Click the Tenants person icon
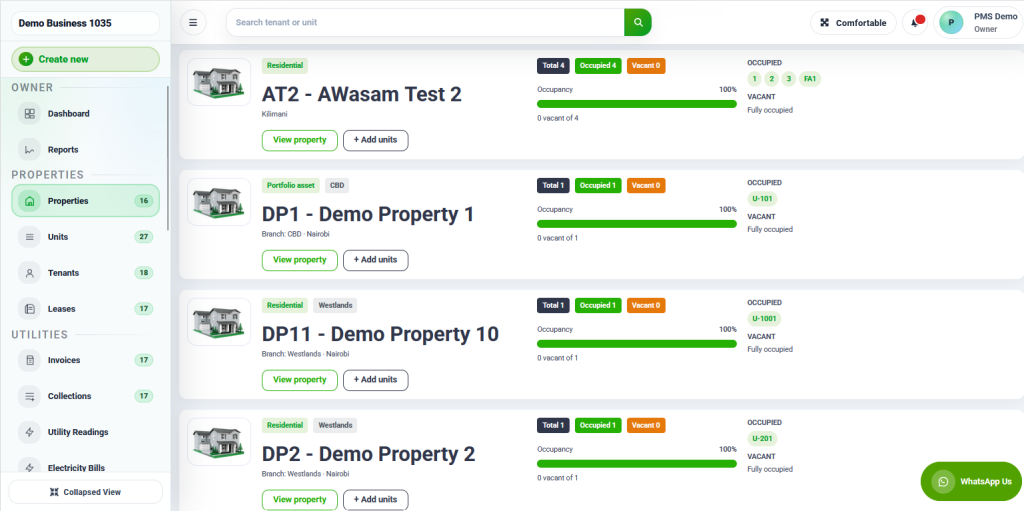The image size is (1024, 511). coord(29,272)
